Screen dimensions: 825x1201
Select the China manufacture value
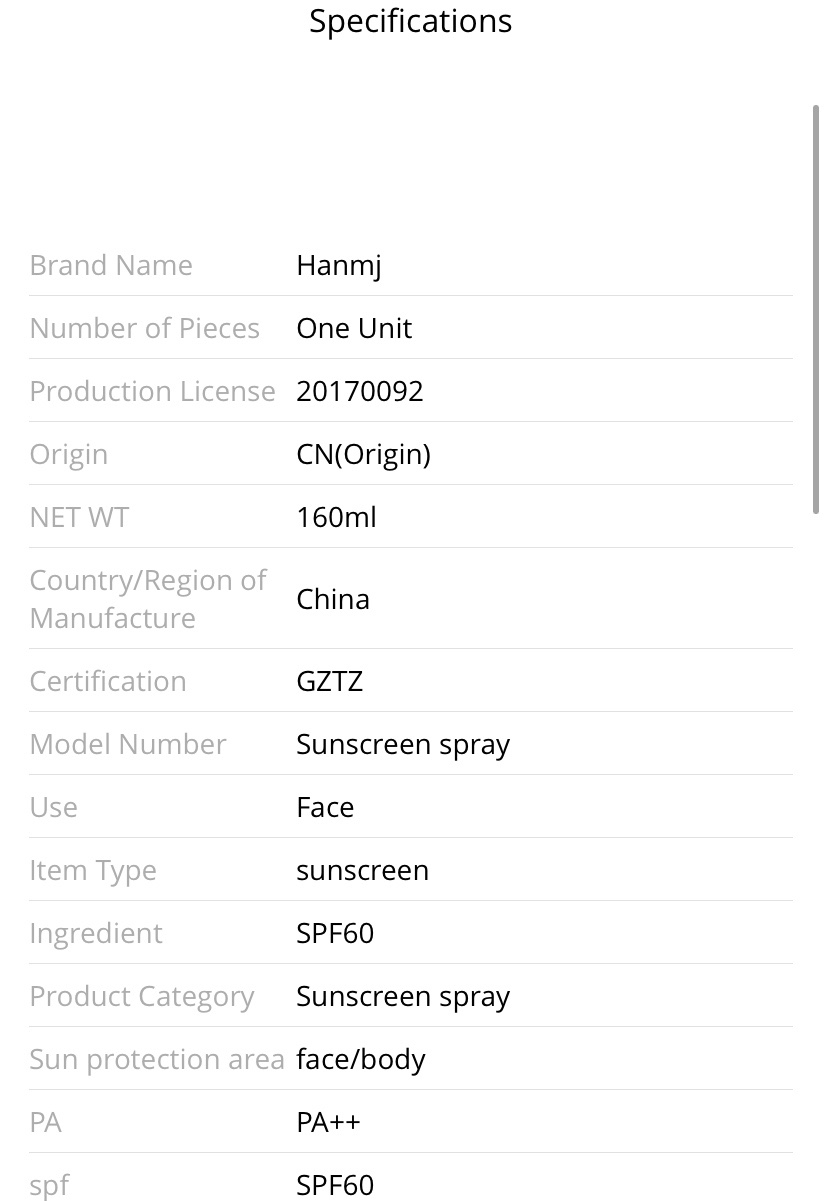(x=333, y=599)
